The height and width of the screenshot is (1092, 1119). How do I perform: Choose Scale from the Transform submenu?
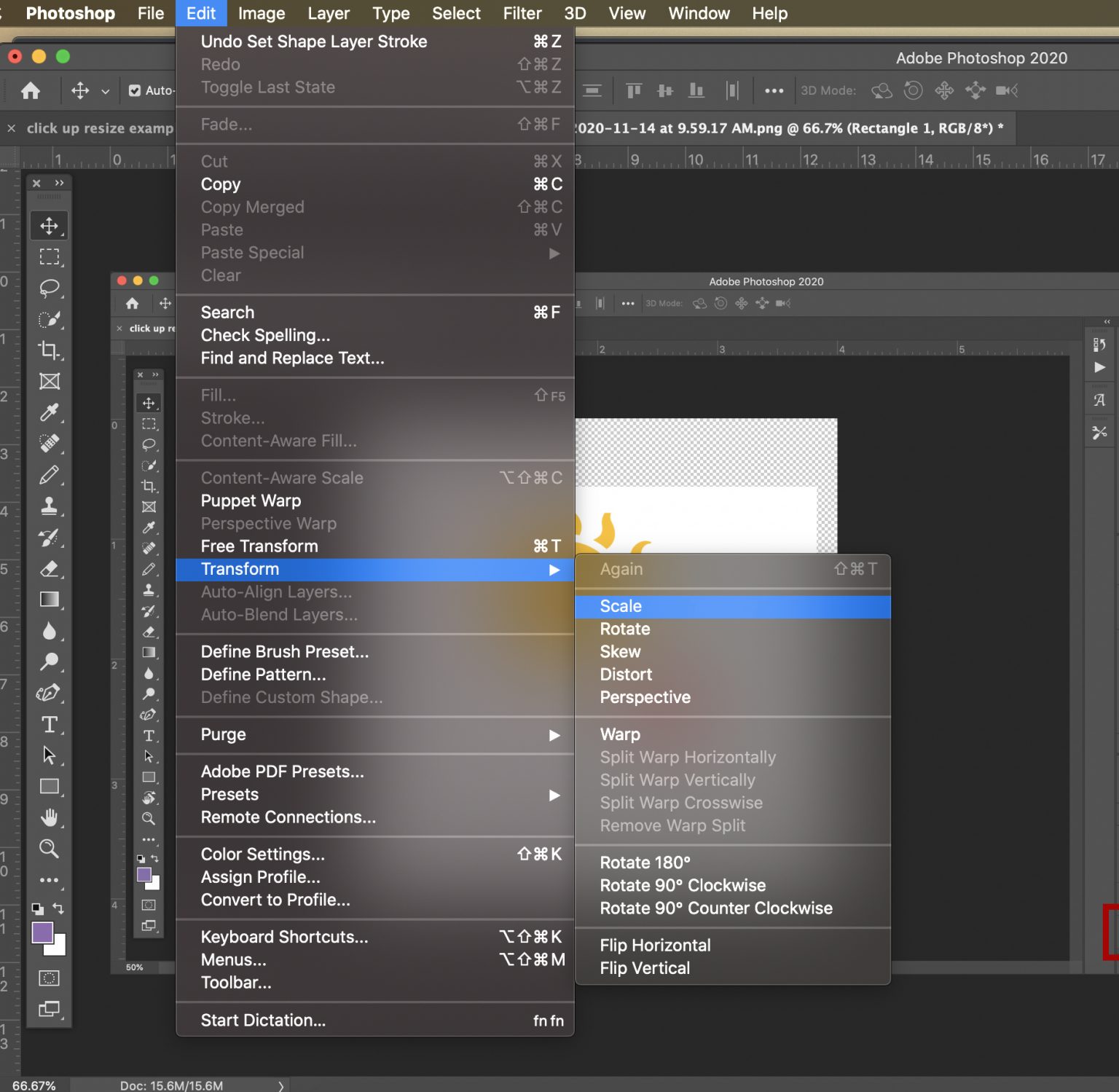pos(620,605)
